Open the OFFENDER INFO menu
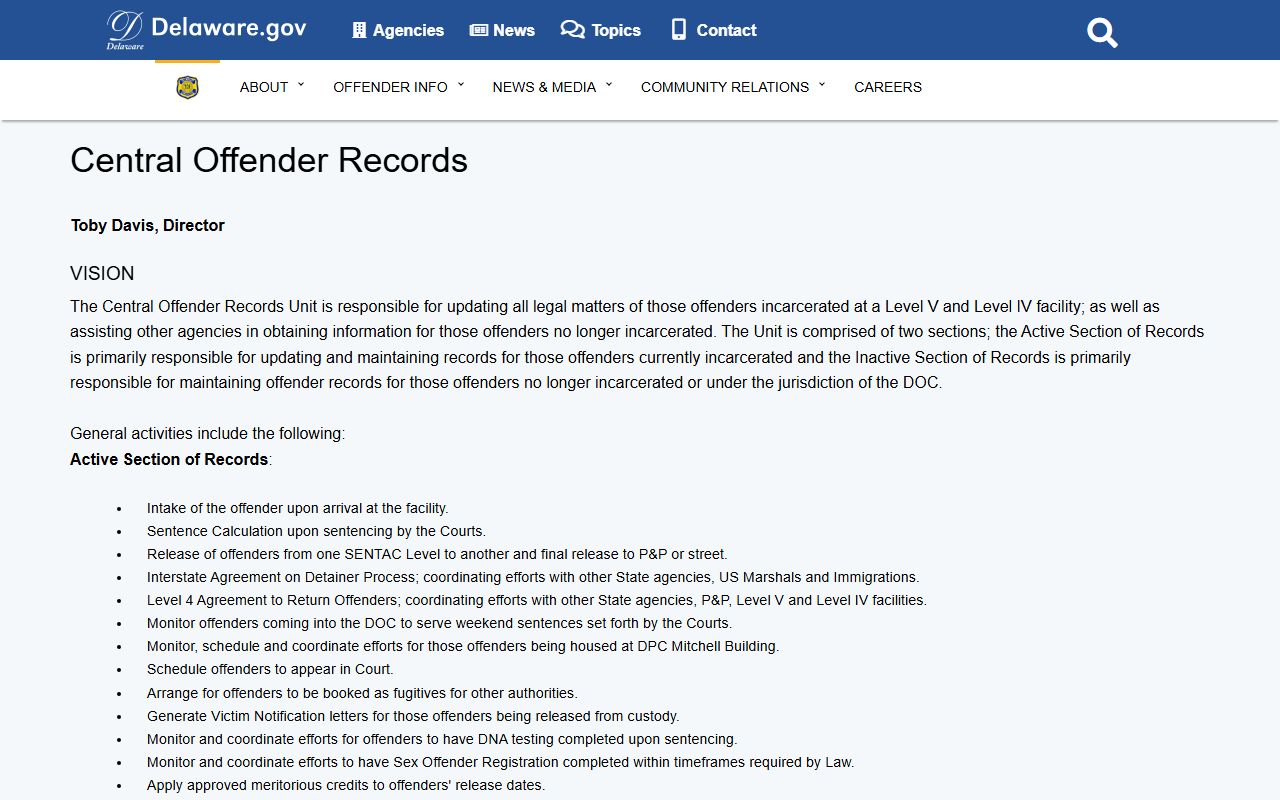1280x800 pixels. (x=390, y=87)
